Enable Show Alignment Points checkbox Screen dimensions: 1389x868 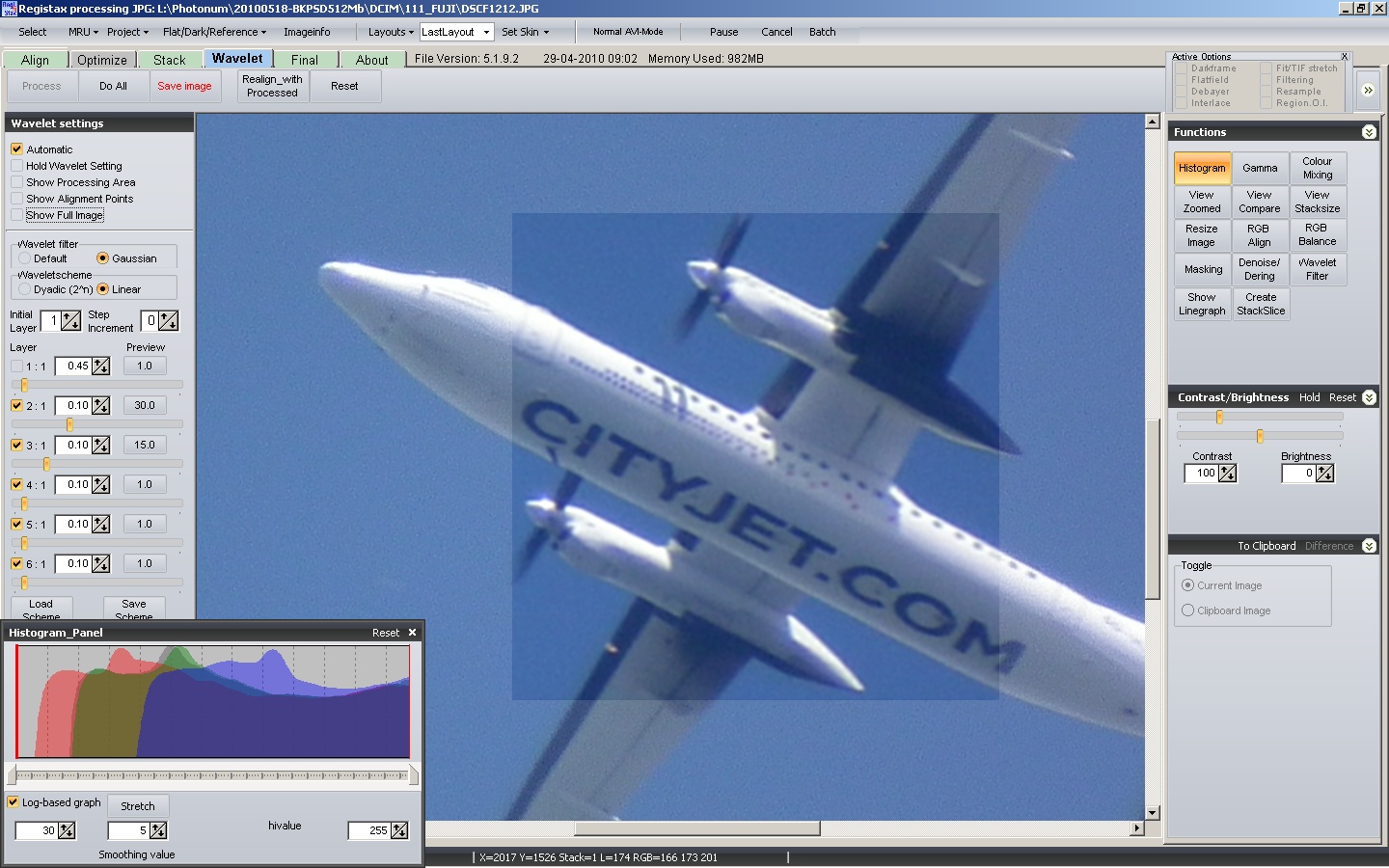[x=16, y=199]
